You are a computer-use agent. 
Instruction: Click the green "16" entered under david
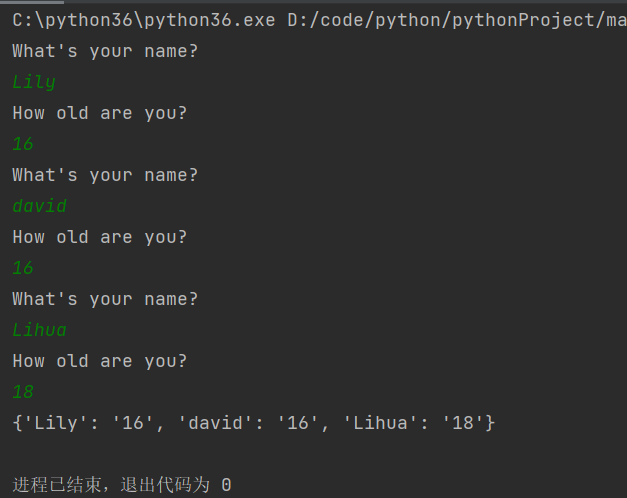tap(23, 268)
